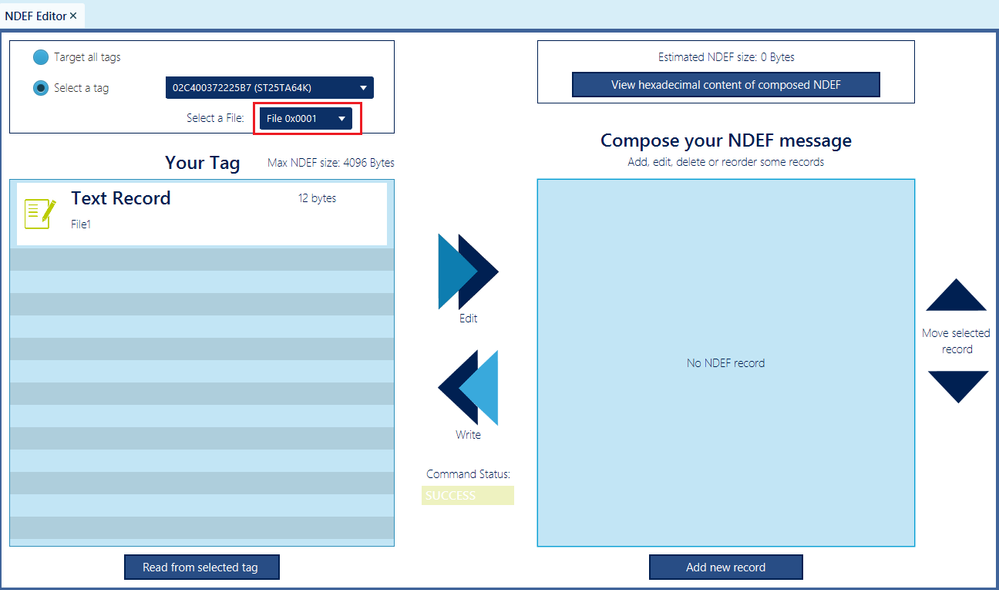Click the No NDEF record compose area
Image resolution: width=999 pixels, height=590 pixels.
[726, 363]
